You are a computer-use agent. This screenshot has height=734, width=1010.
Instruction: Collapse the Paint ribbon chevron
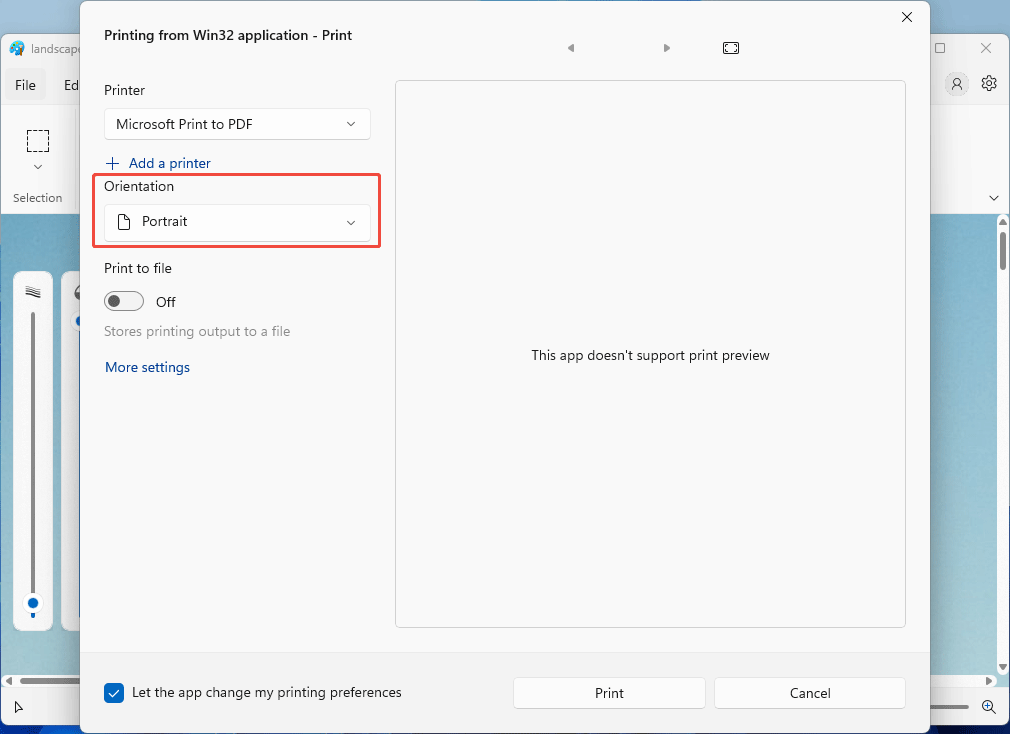tap(994, 198)
